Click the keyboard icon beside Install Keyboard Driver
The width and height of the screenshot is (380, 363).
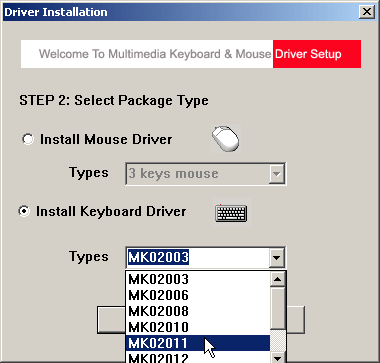232,213
